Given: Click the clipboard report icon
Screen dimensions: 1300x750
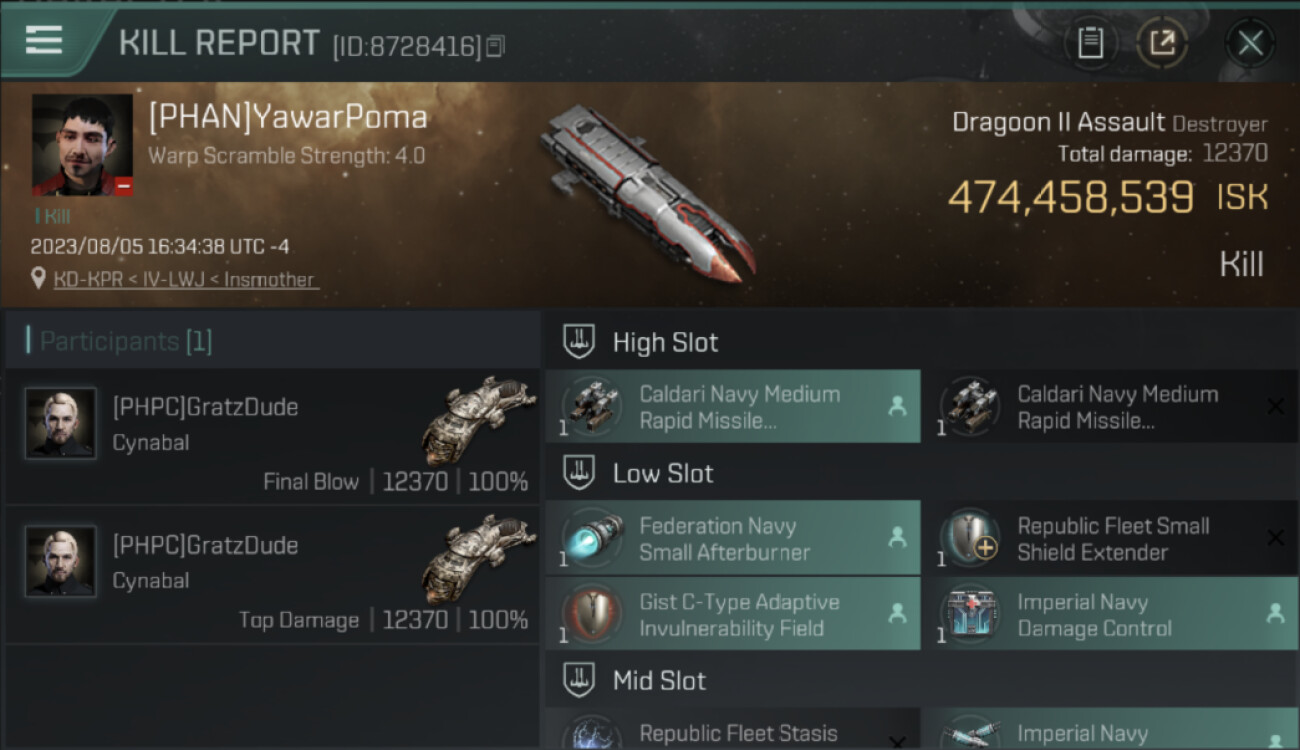Looking at the screenshot, I should tap(1090, 42).
